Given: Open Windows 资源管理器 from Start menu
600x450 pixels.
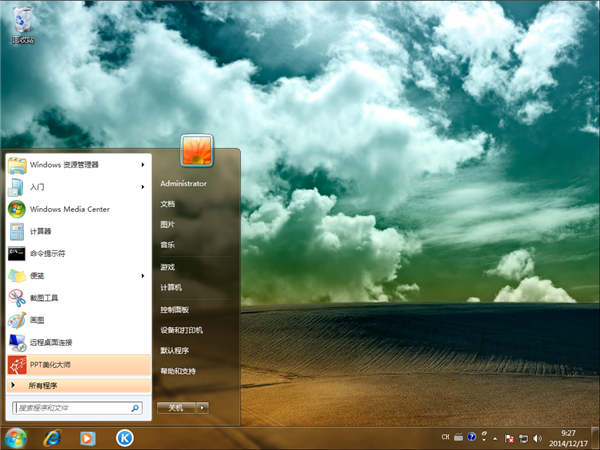Looking at the screenshot, I should 65,164.
